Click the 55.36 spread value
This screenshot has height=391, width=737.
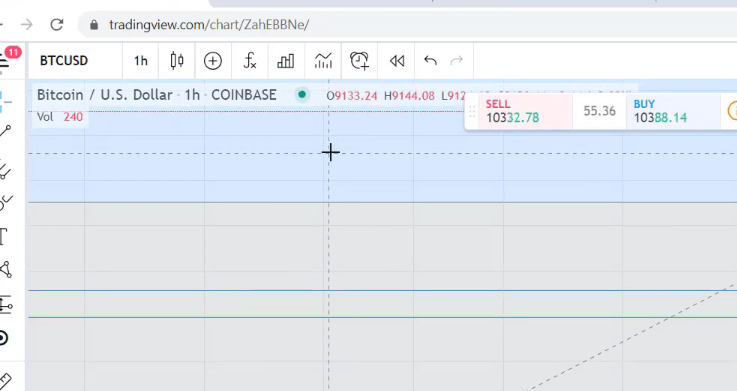(599, 111)
